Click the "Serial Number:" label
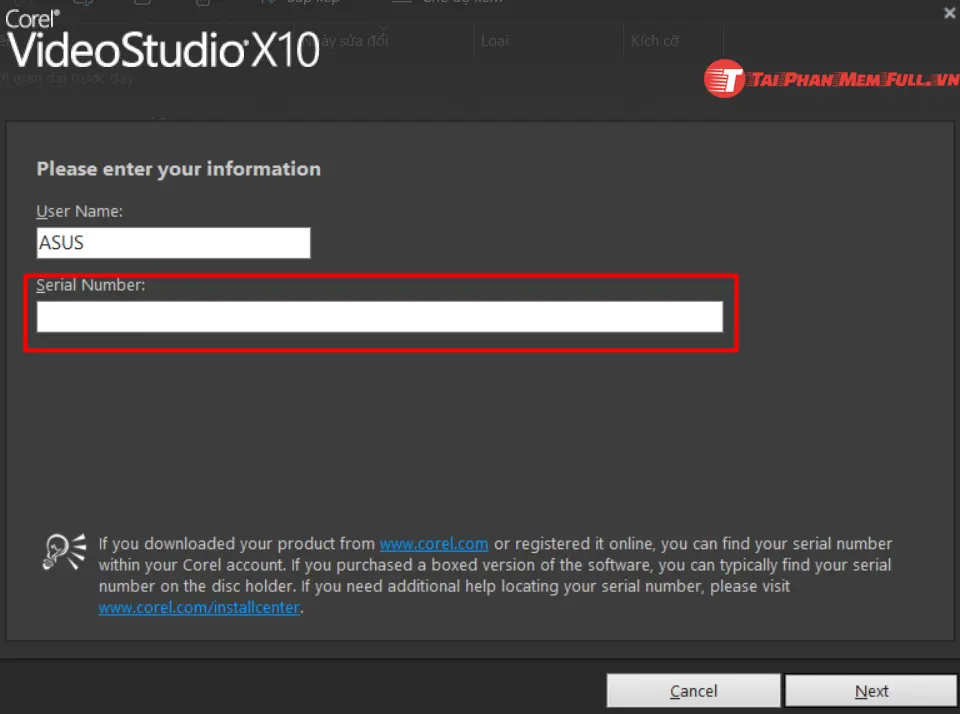Image resolution: width=960 pixels, height=714 pixels. pos(91,285)
